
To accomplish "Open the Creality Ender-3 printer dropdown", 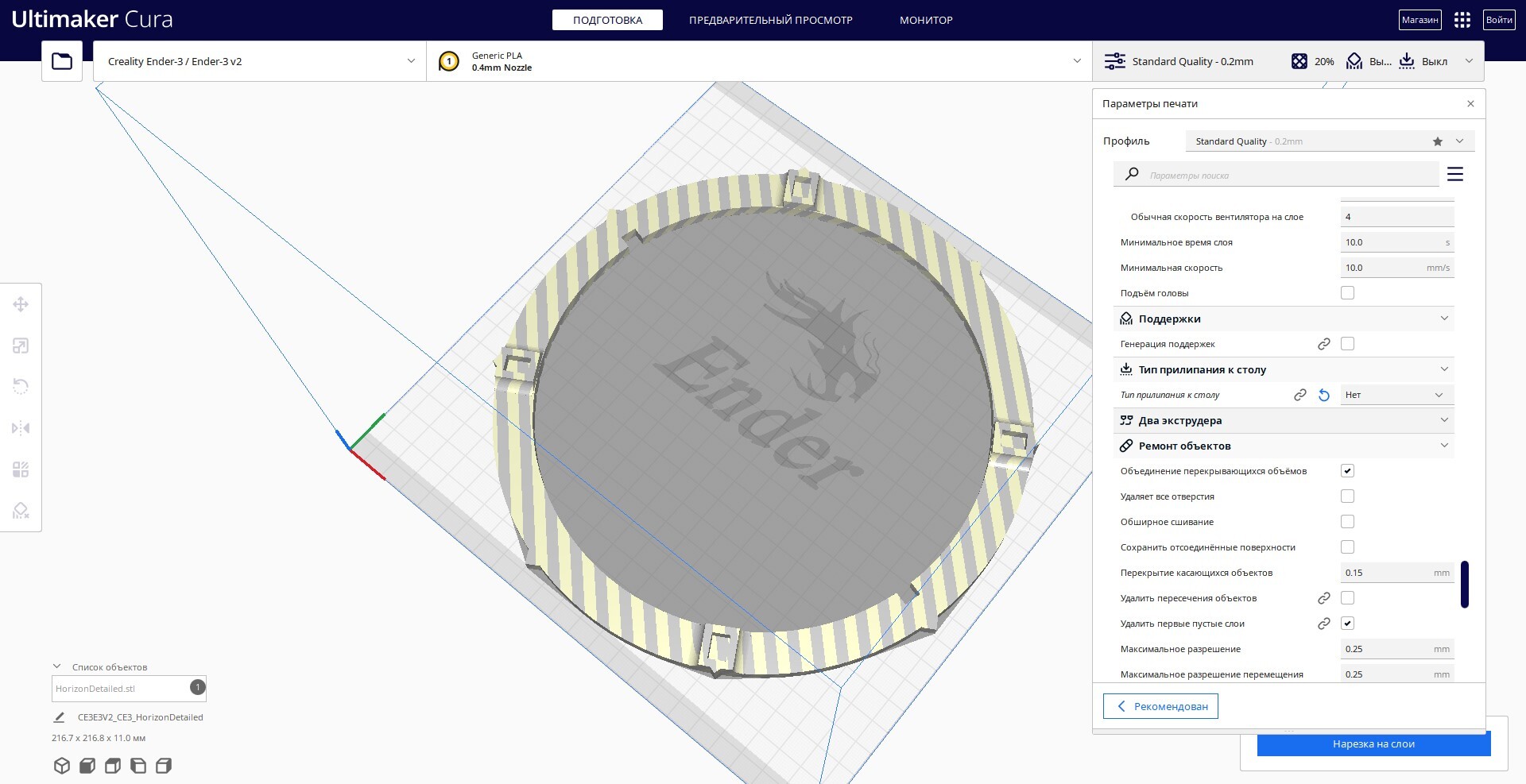I will tap(259, 61).
